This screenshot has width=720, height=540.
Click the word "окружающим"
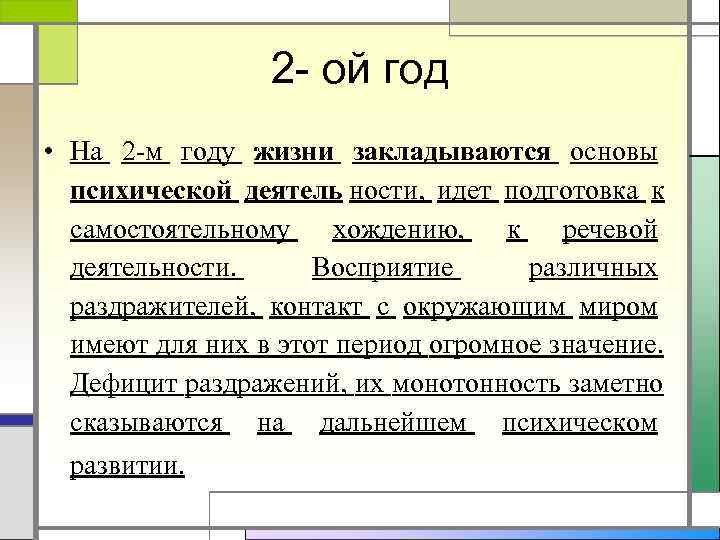pos(484,308)
